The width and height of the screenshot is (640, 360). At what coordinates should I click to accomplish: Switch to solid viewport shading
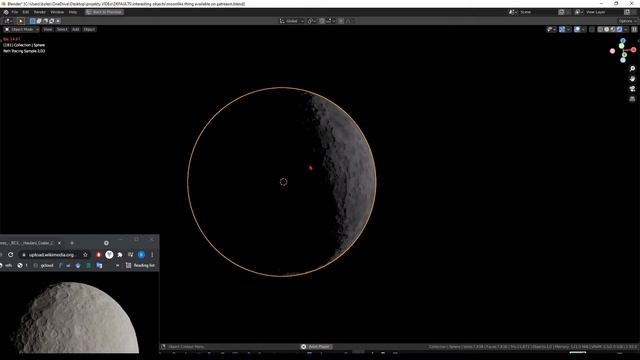tap(607, 29)
